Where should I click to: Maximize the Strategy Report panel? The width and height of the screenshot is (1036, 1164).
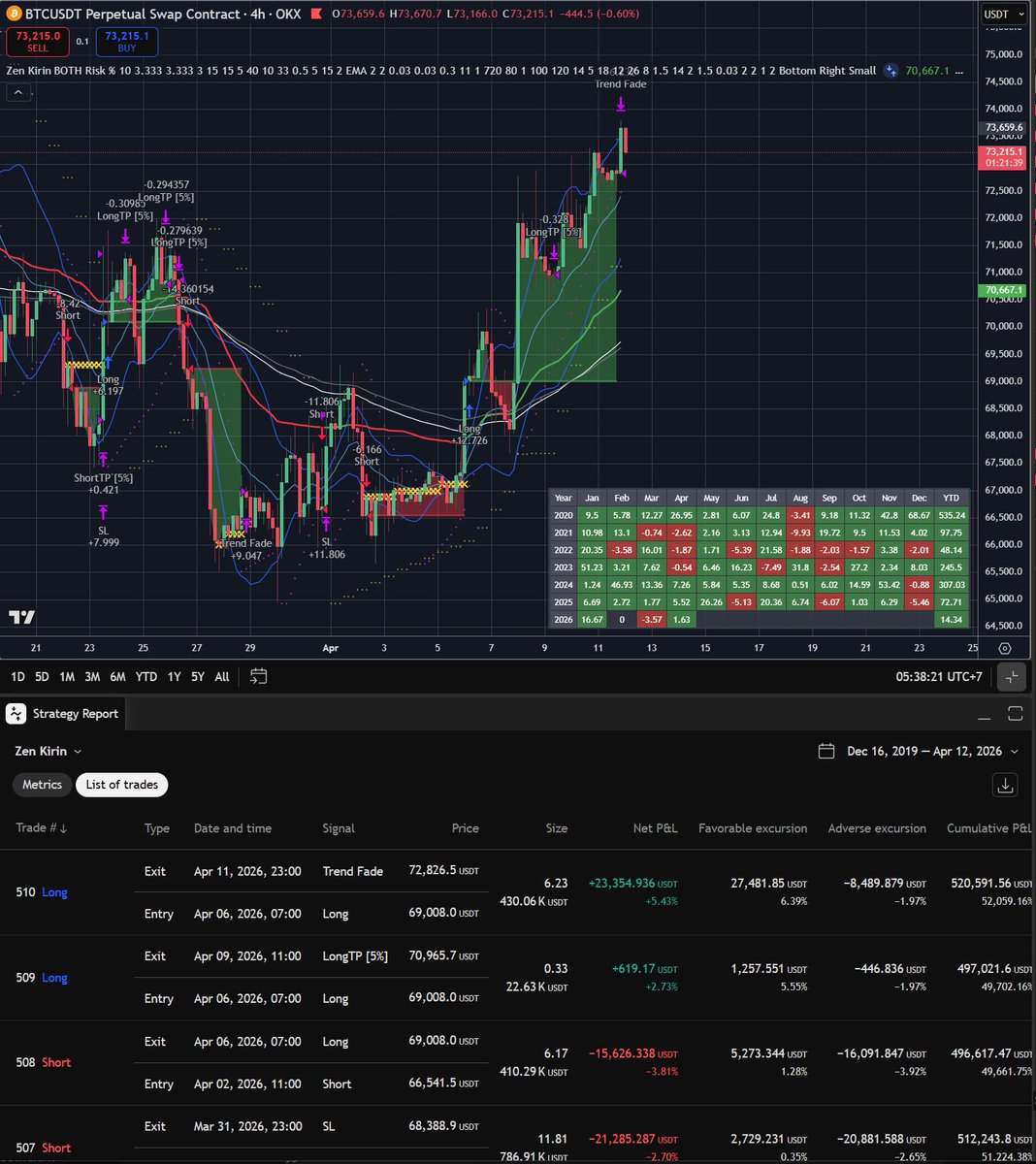[1016, 714]
